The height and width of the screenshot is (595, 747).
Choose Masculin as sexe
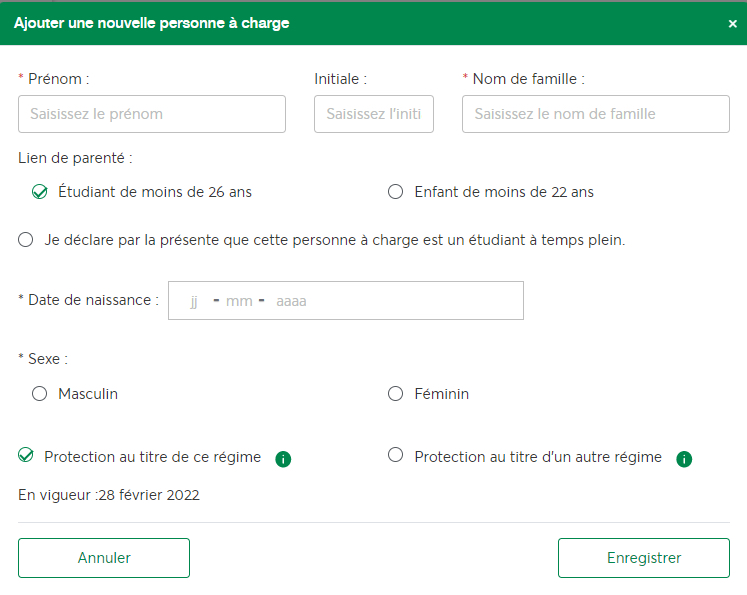(40, 393)
